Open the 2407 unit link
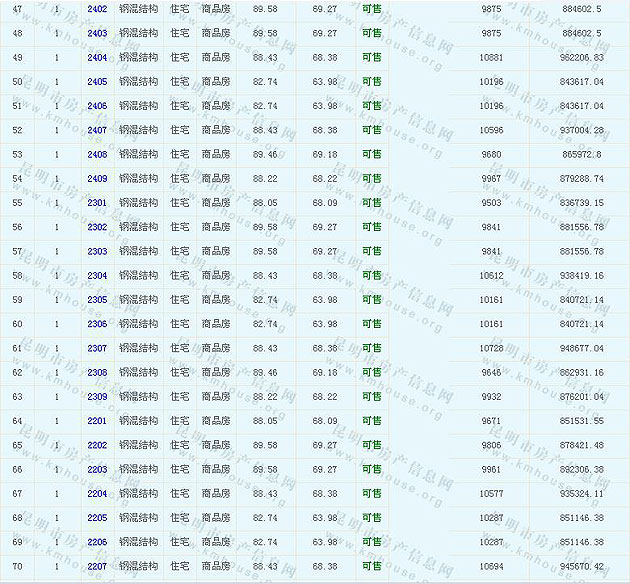630x584 pixels. [x=97, y=130]
